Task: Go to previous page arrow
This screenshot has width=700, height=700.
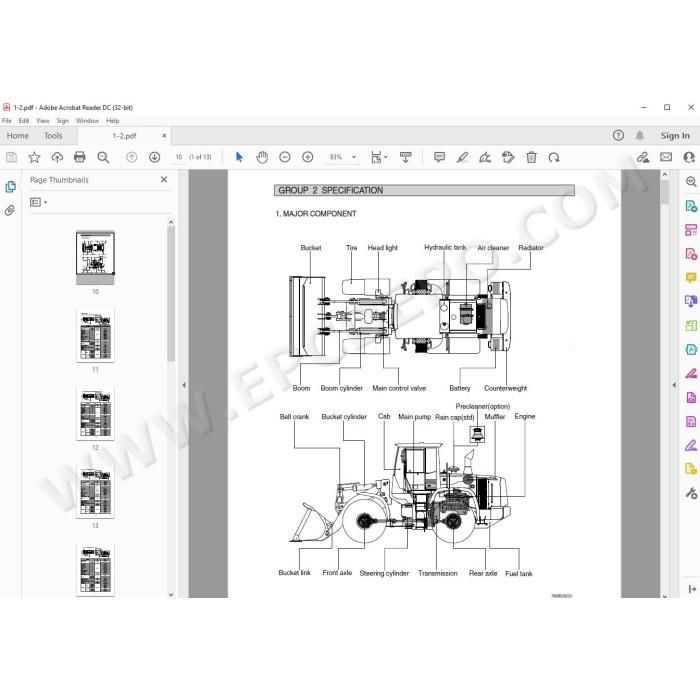Action: click(x=131, y=157)
